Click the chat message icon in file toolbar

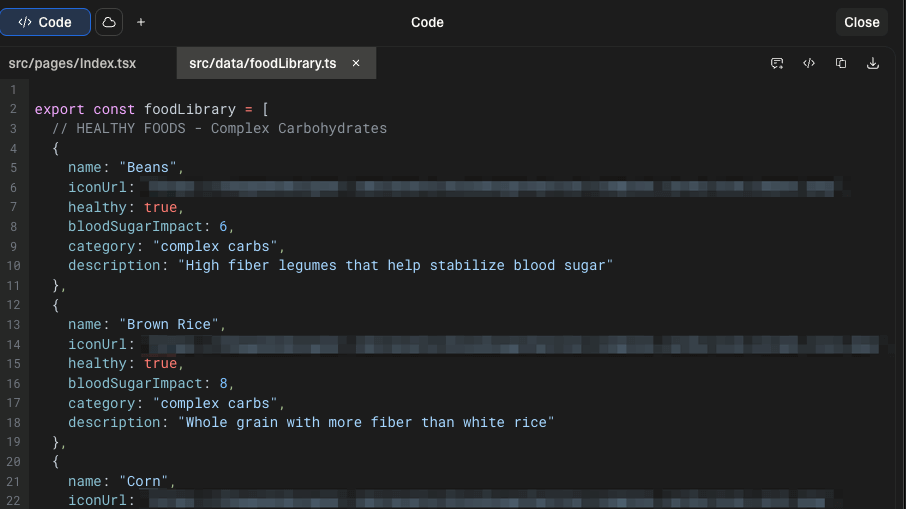pos(777,63)
